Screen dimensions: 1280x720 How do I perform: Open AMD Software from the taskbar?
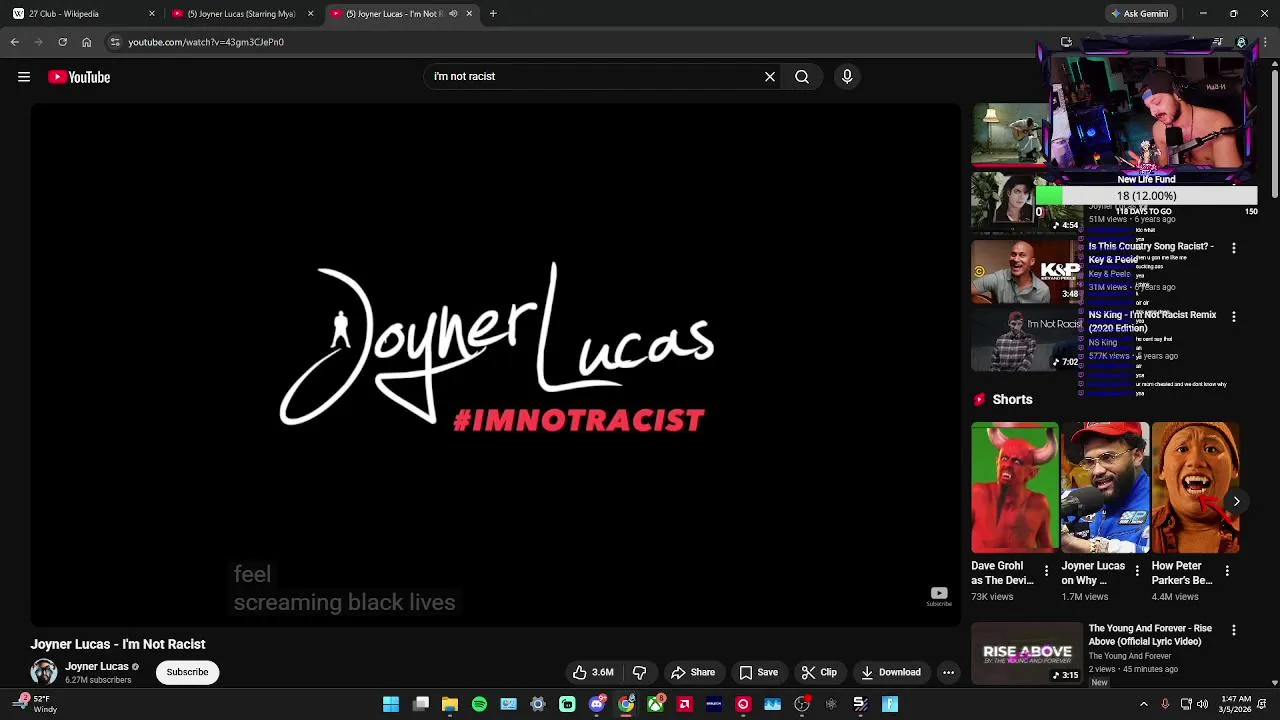tap(684, 704)
